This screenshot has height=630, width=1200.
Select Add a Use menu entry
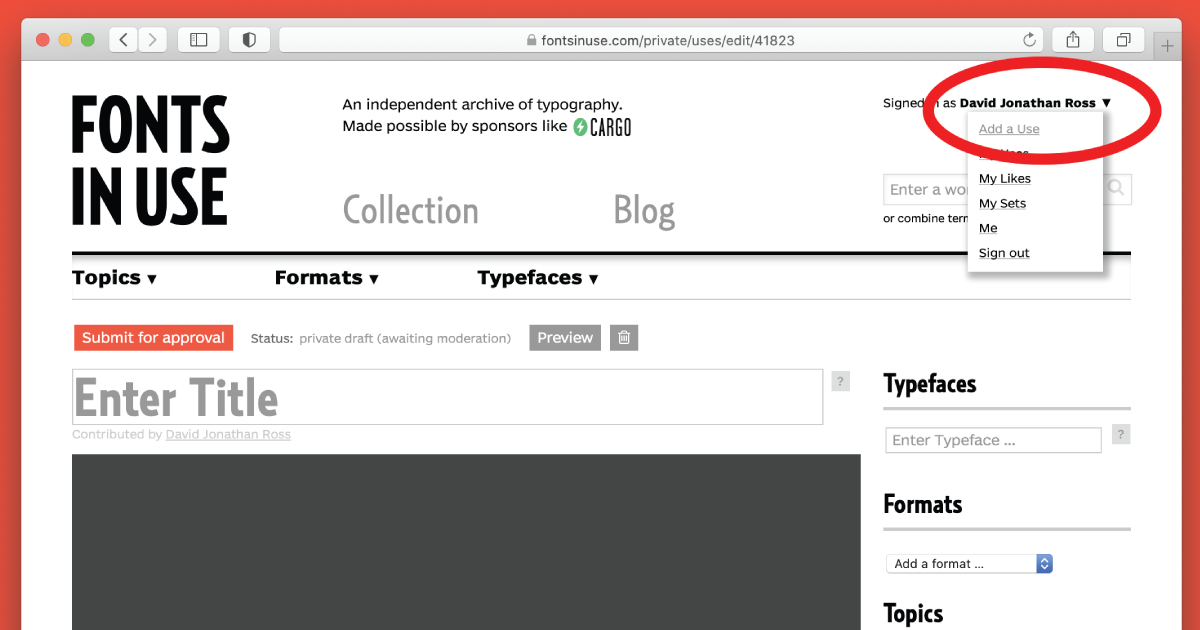(1009, 129)
